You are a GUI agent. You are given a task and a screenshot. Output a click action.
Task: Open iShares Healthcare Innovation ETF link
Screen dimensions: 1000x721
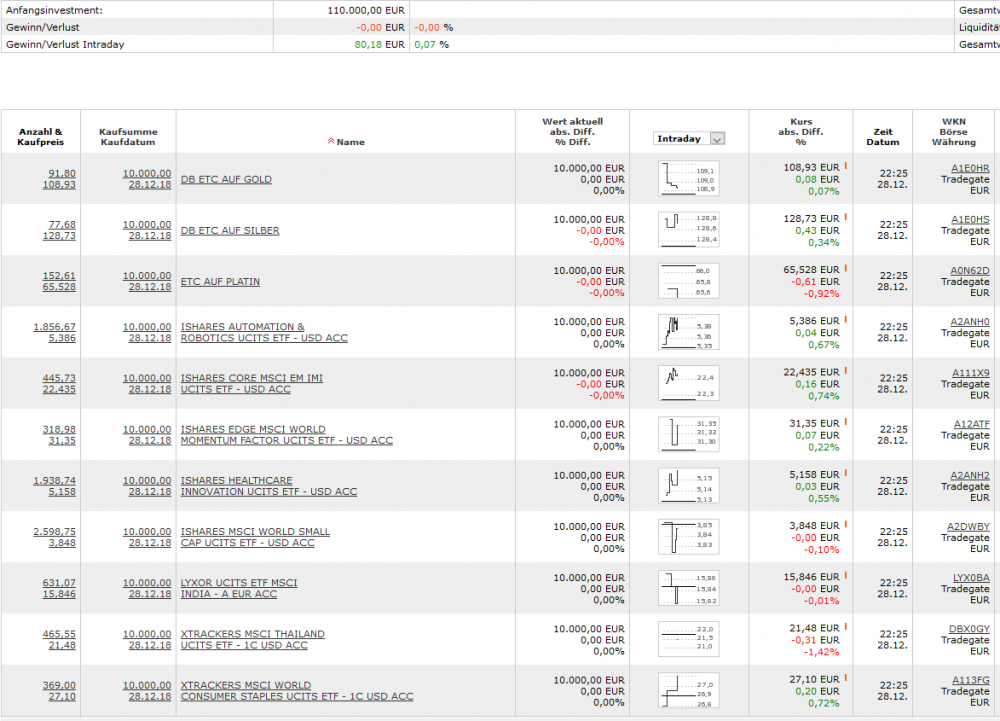[268, 486]
